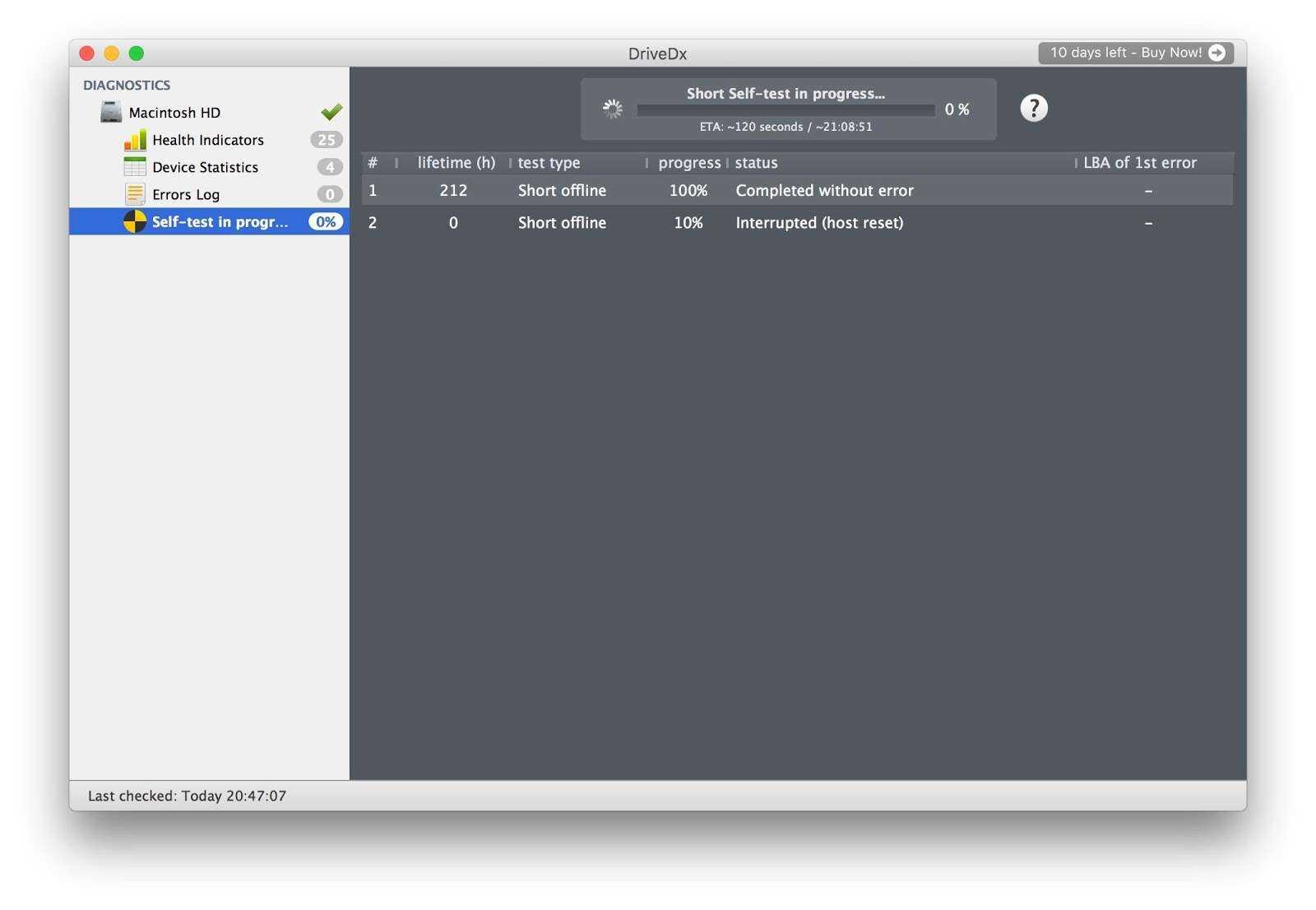Click the 10 days left Buy Now button
This screenshot has height=910, width=1316.
1125,53
